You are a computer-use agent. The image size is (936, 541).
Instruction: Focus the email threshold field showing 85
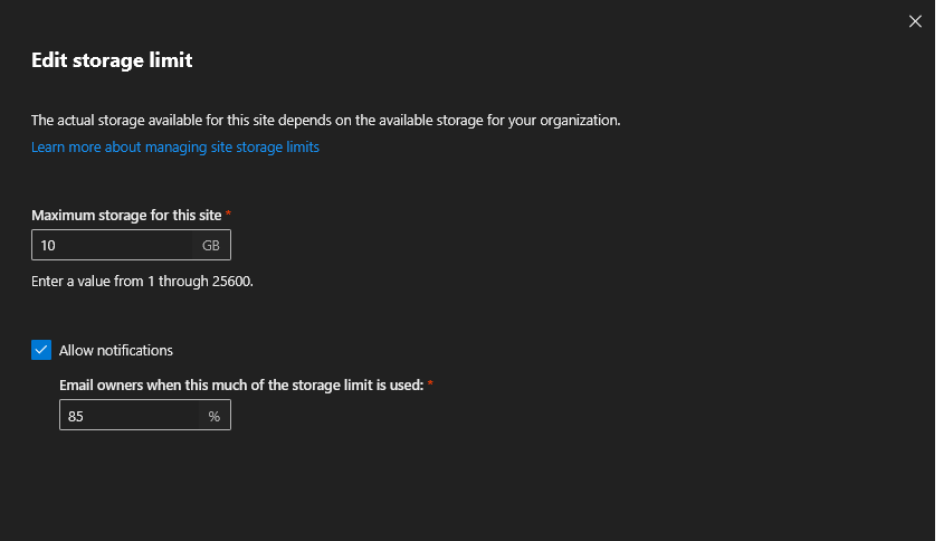click(130, 415)
